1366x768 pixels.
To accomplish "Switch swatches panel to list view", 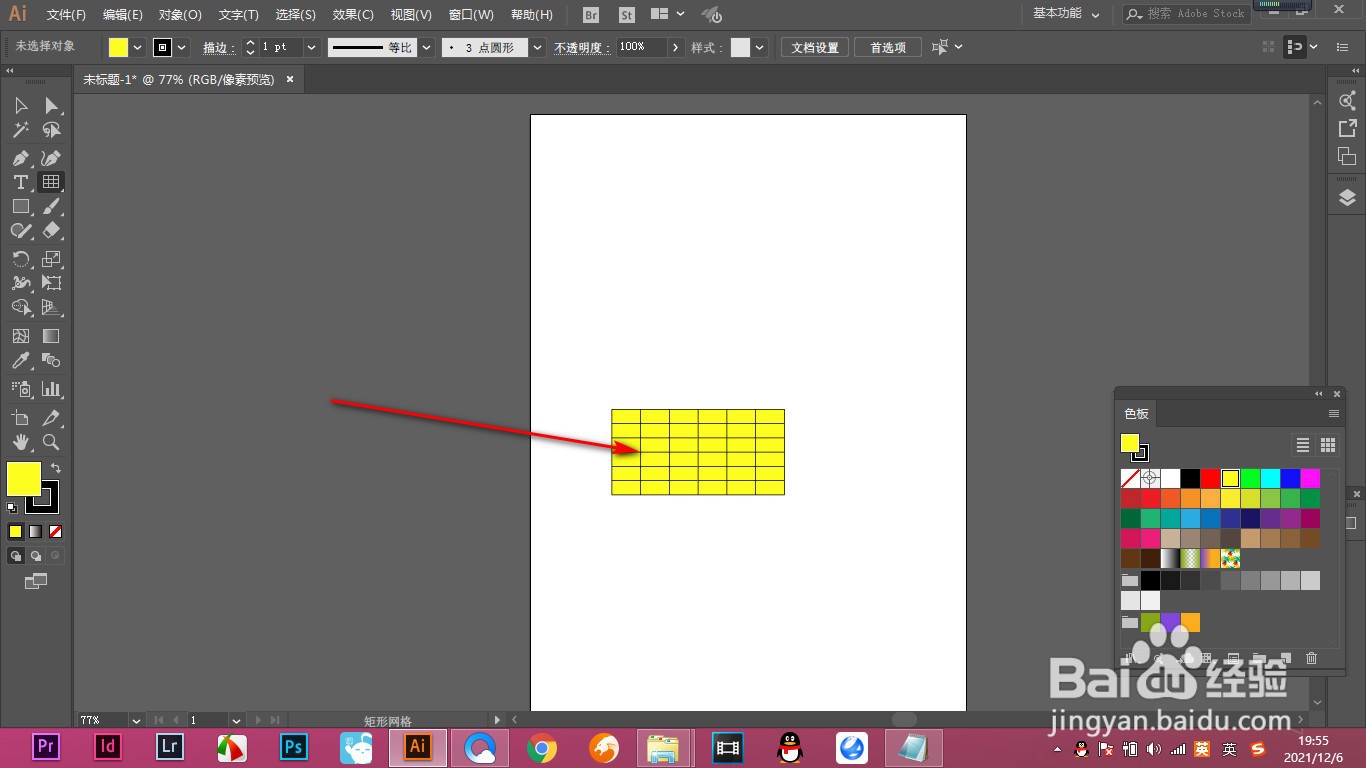I will (1302, 445).
